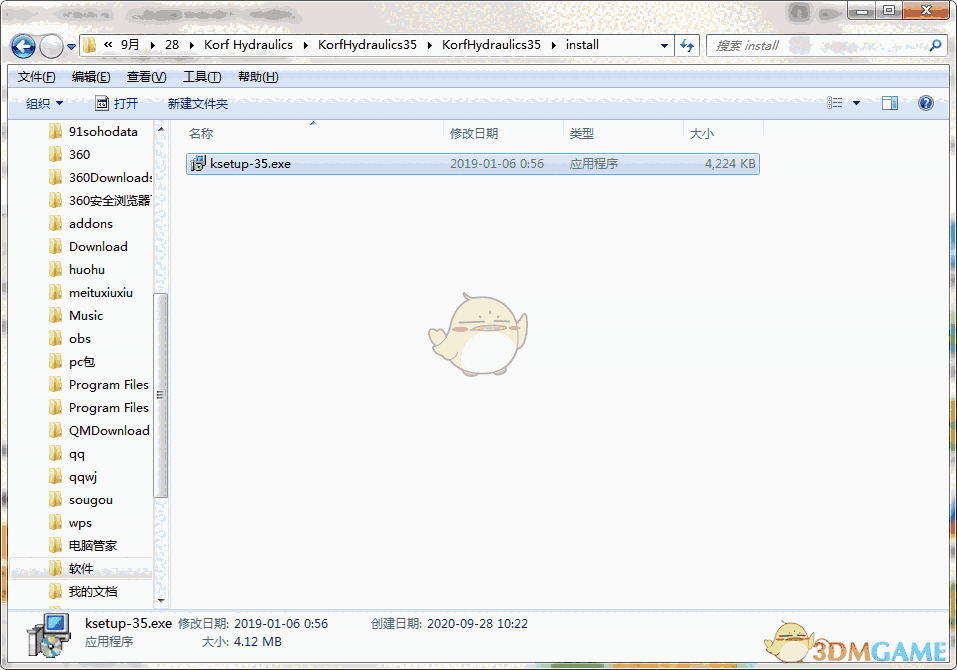
Task: Open the 组织 dropdown menu
Action: pos(44,104)
